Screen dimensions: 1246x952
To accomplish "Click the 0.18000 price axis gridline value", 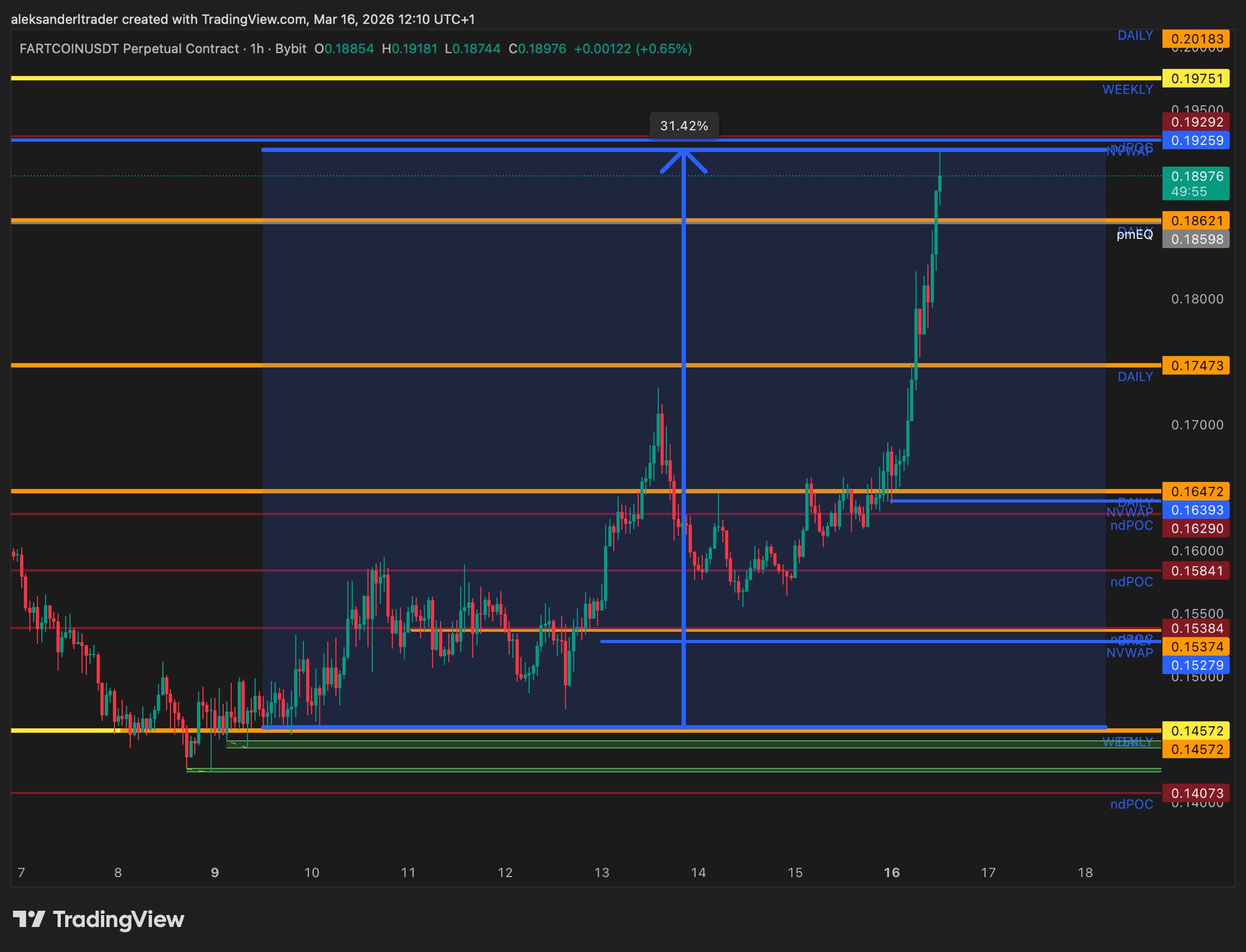I will coord(1197,299).
